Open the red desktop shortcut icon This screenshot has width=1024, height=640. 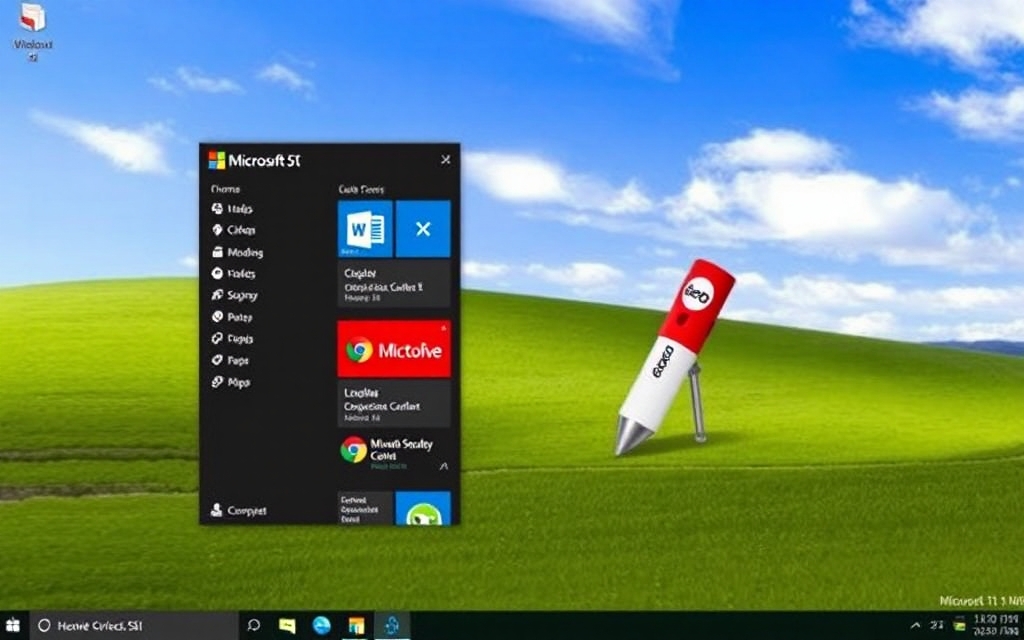[x=33, y=18]
